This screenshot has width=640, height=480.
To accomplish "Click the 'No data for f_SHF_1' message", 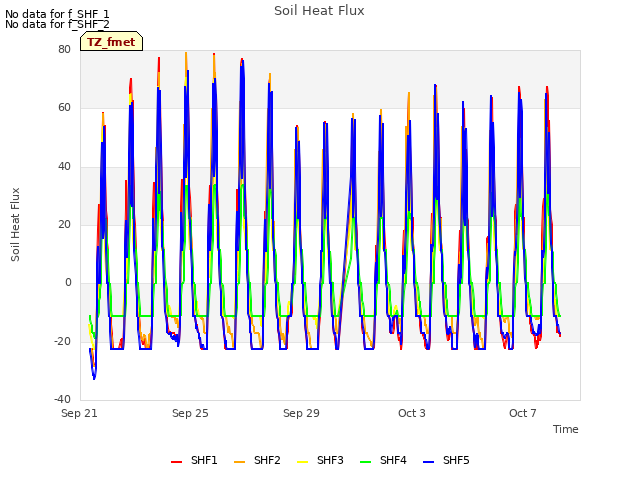I will [x=57, y=14].
